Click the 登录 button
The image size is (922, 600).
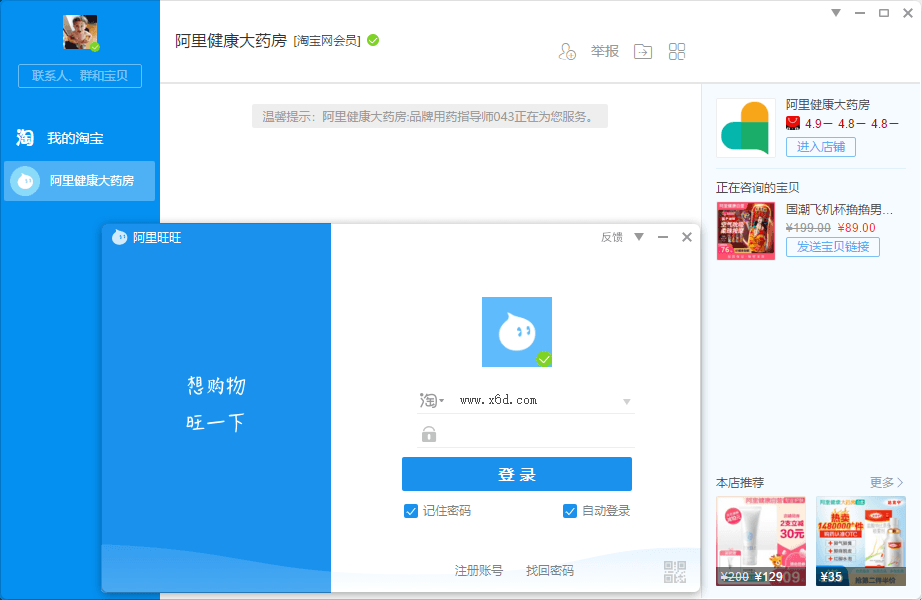point(517,473)
